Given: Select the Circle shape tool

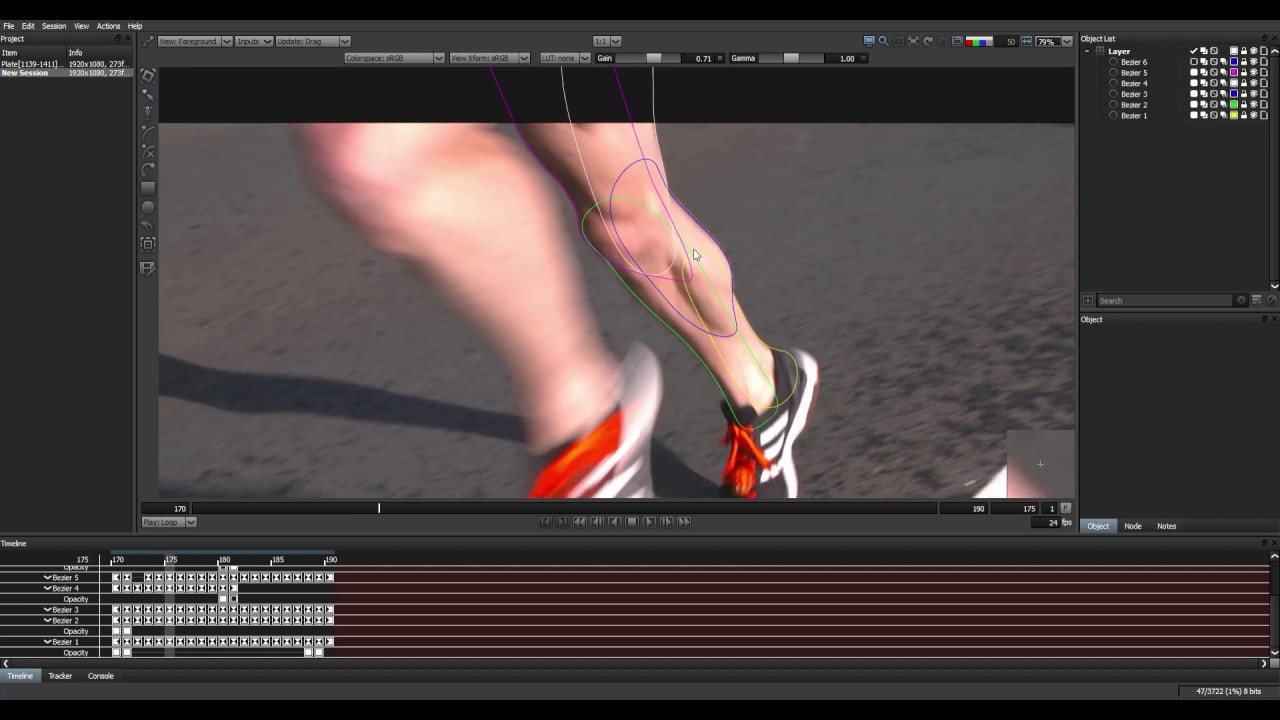Looking at the screenshot, I should tap(148, 207).
